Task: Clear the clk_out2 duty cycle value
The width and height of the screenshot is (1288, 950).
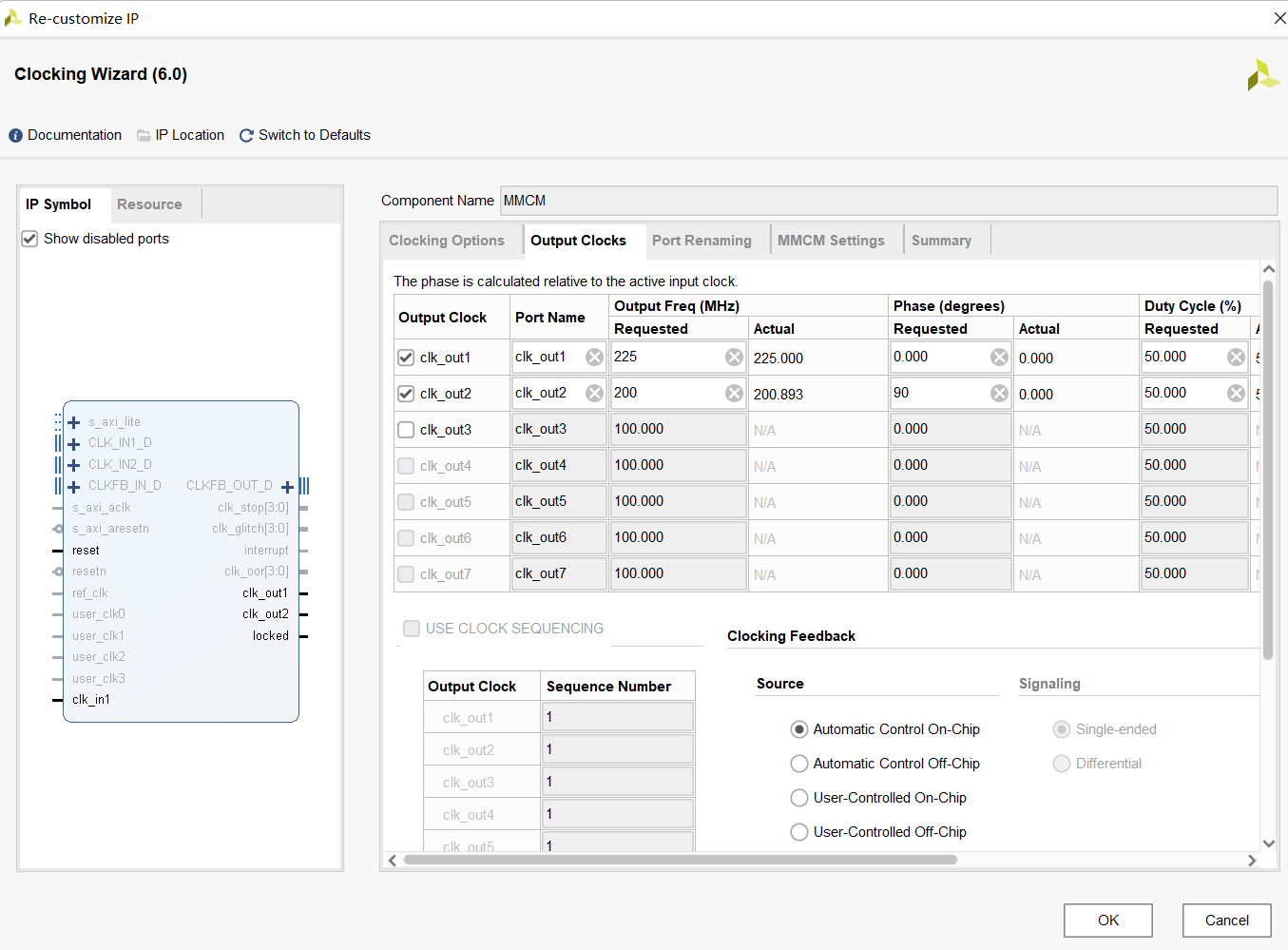Action: [1236, 394]
